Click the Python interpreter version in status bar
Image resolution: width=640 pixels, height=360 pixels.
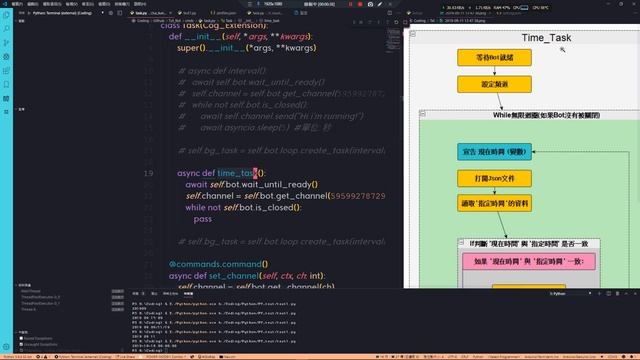[18, 357]
